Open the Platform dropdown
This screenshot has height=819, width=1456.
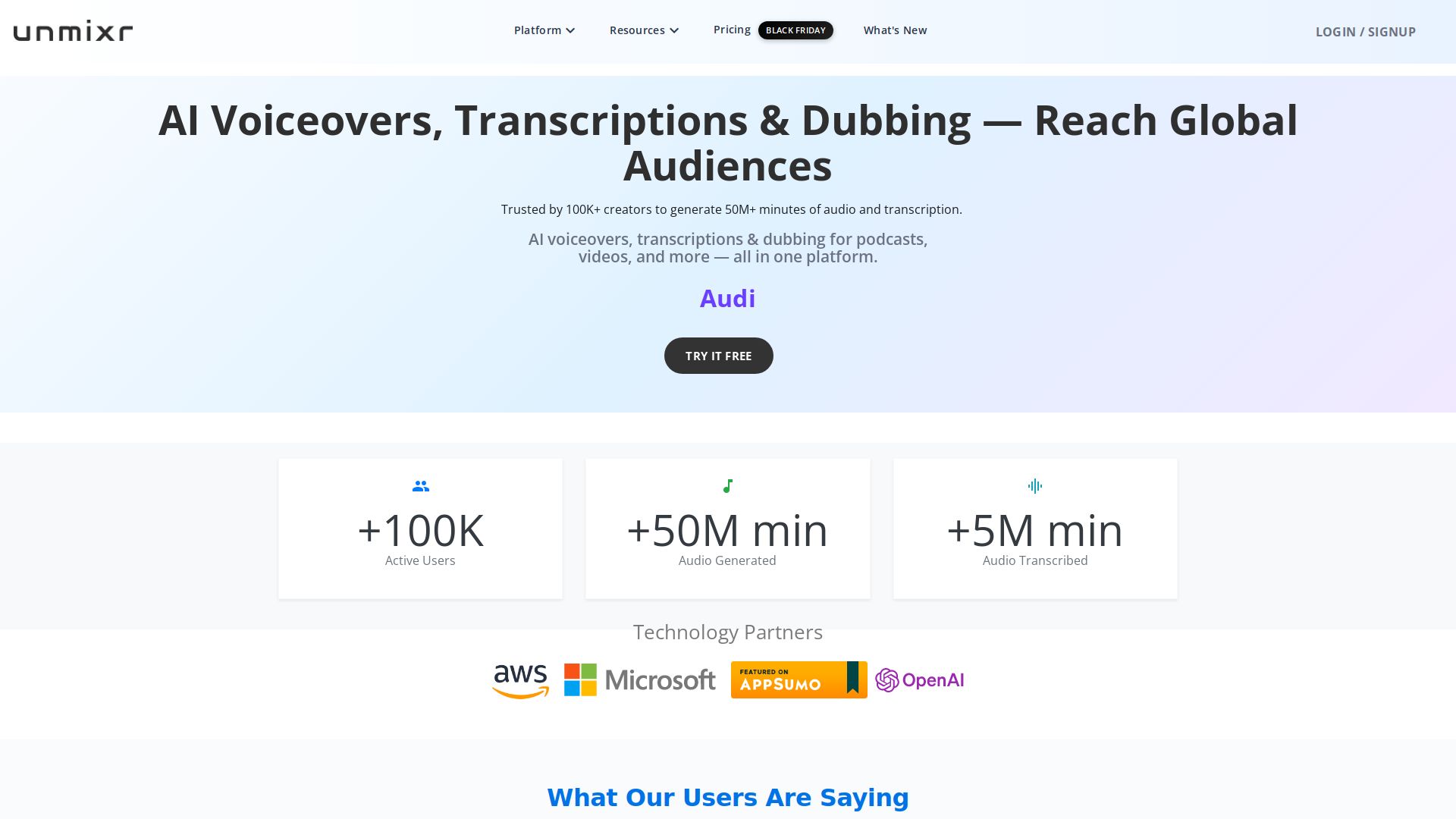coord(538,30)
